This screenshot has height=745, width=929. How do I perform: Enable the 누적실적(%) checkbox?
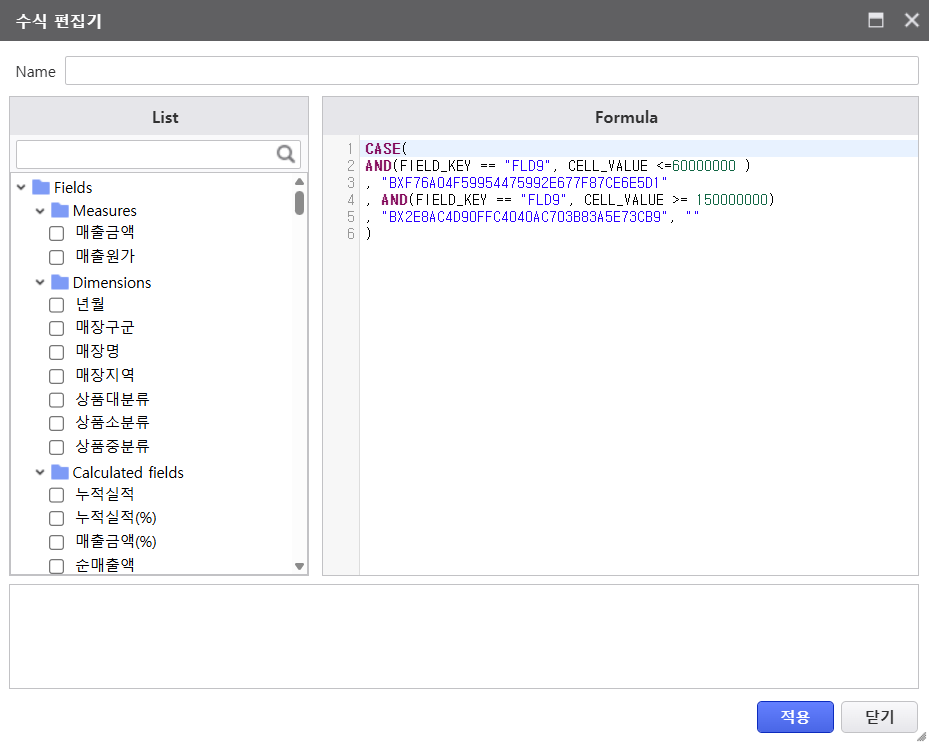click(x=57, y=518)
